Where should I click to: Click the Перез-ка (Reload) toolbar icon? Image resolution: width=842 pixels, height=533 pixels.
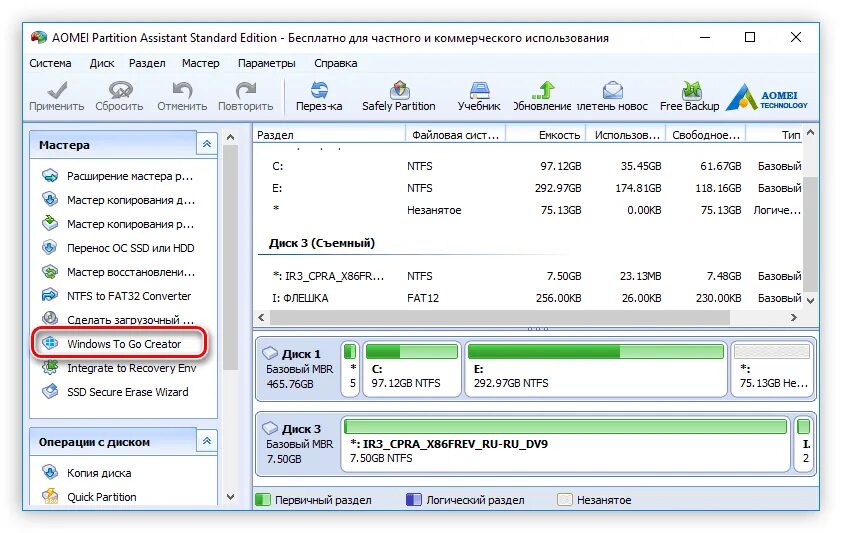(319, 90)
